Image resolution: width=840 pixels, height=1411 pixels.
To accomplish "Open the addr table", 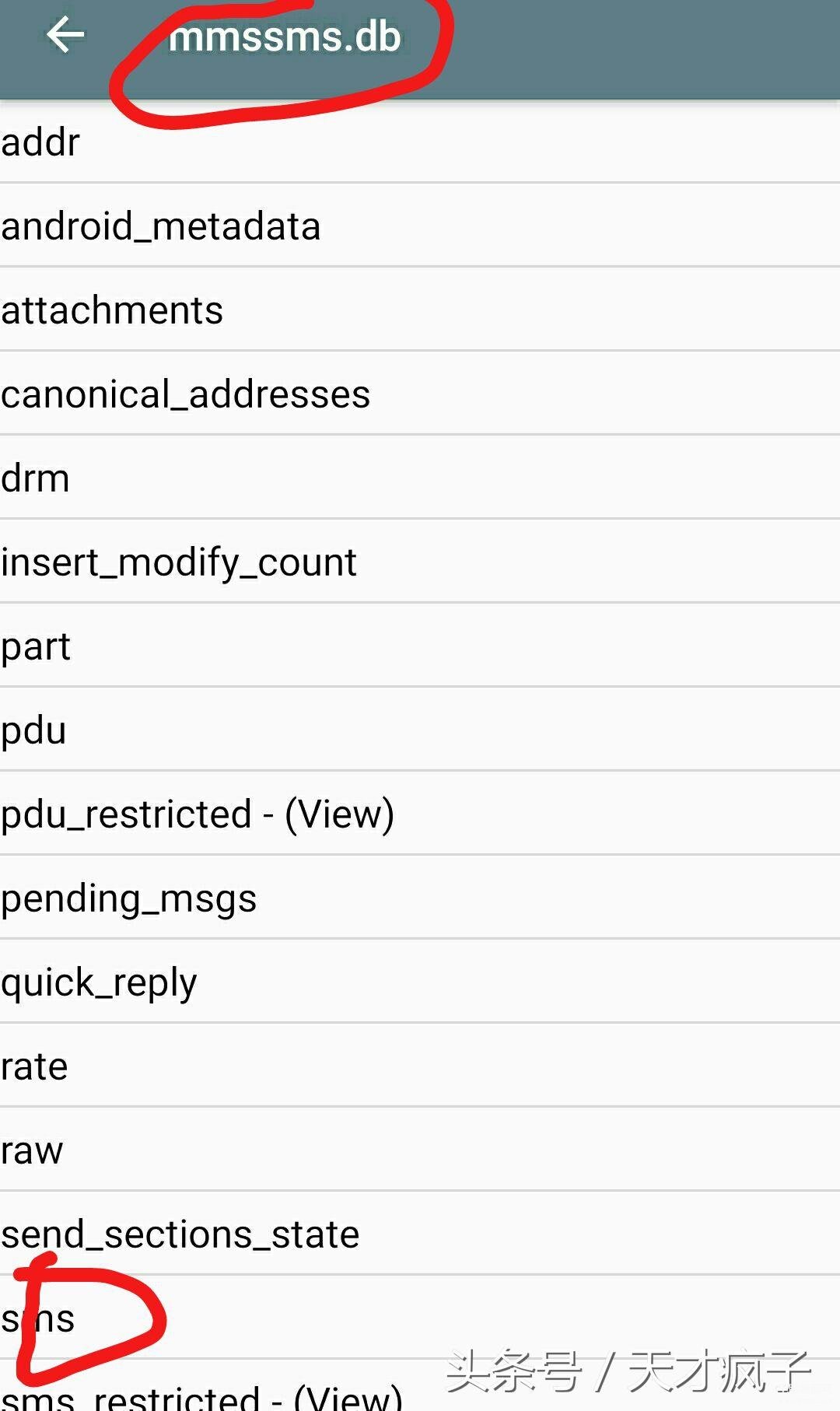I will point(420,142).
